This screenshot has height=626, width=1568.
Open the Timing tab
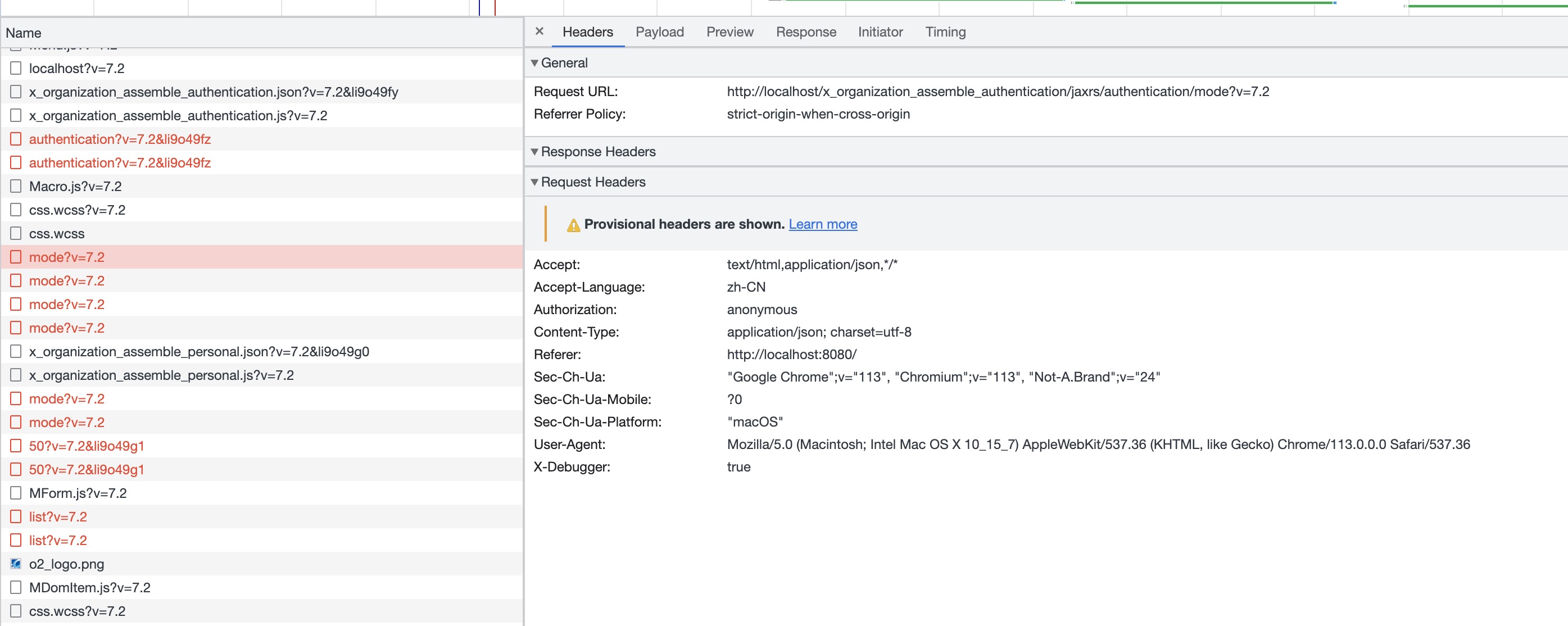click(x=945, y=31)
